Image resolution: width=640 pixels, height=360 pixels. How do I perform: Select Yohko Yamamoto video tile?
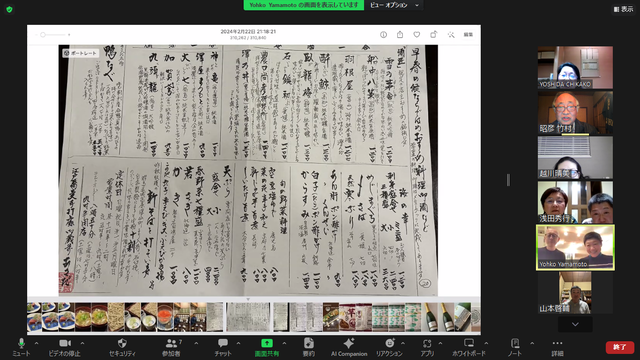(575, 247)
